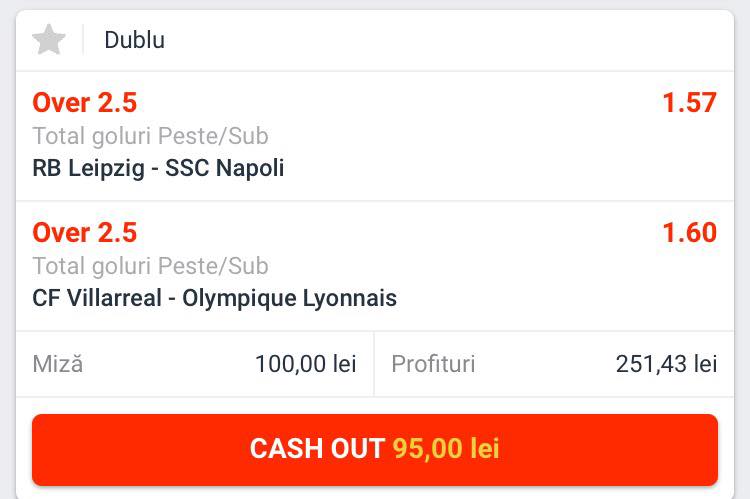Click the 100,00 lei stake amount
The width and height of the screenshot is (750, 499).
pos(306,364)
